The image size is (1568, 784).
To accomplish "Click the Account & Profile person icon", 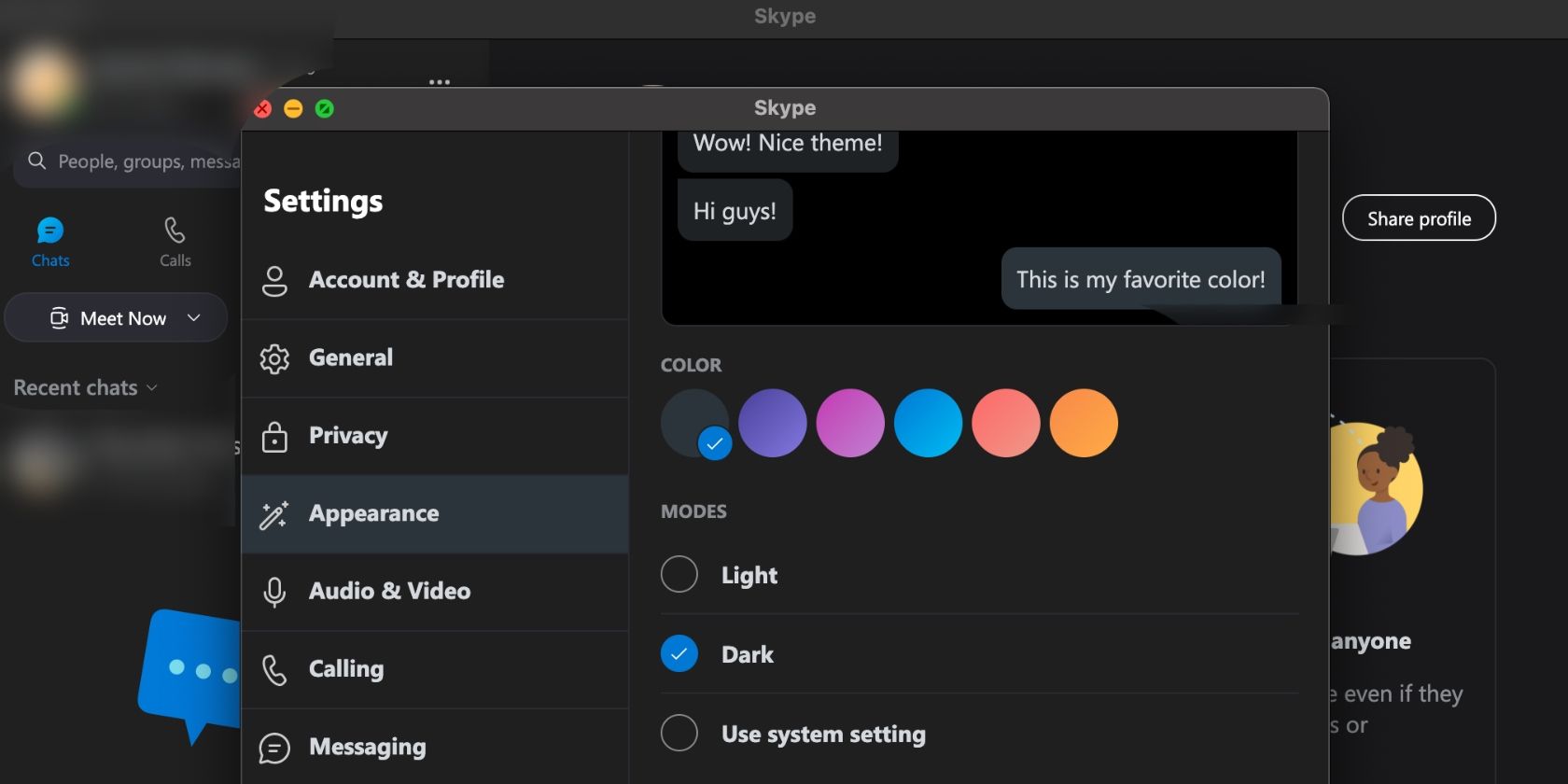I will coord(274,280).
